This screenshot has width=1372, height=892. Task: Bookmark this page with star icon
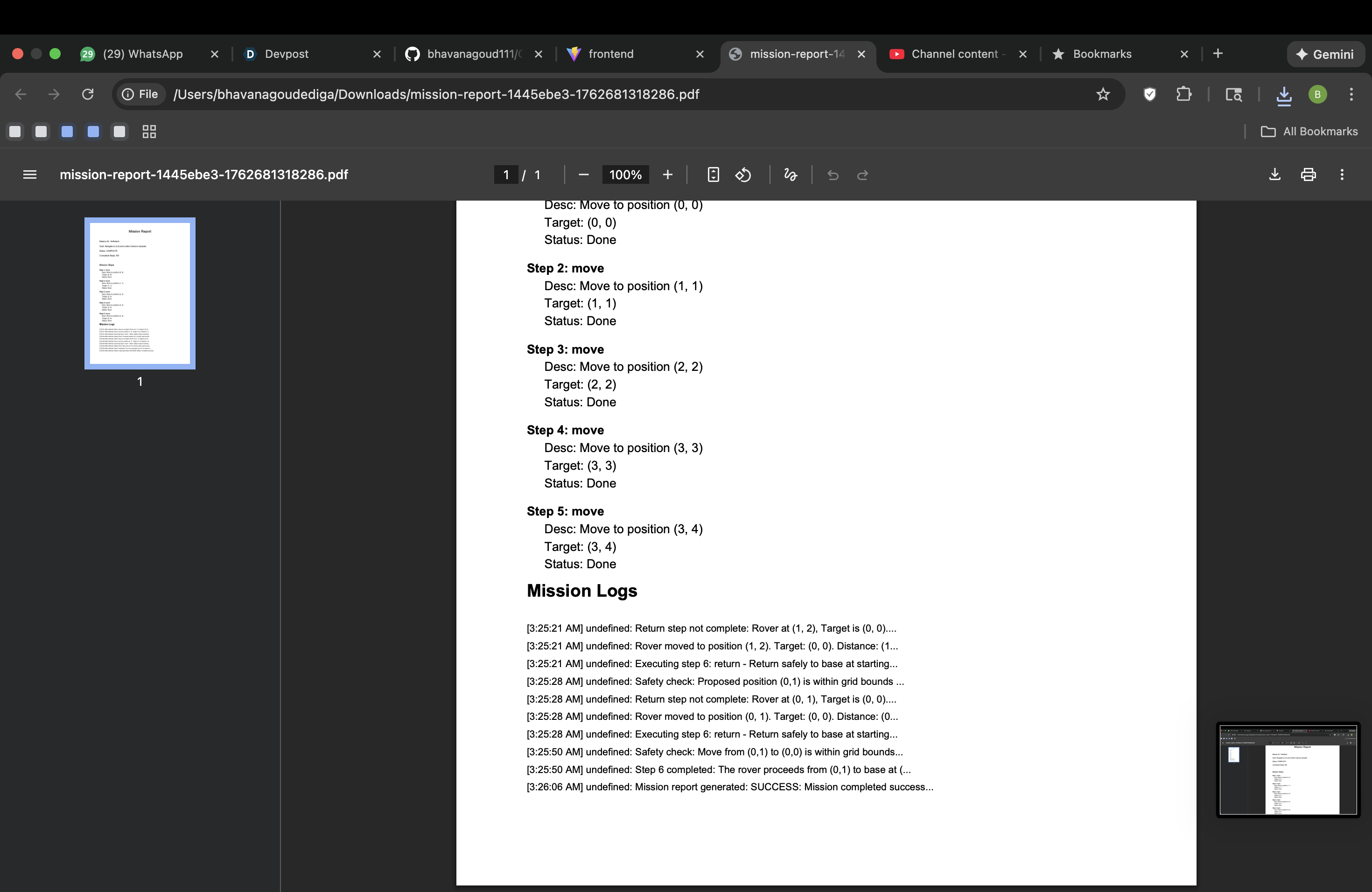(x=1103, y=94)
